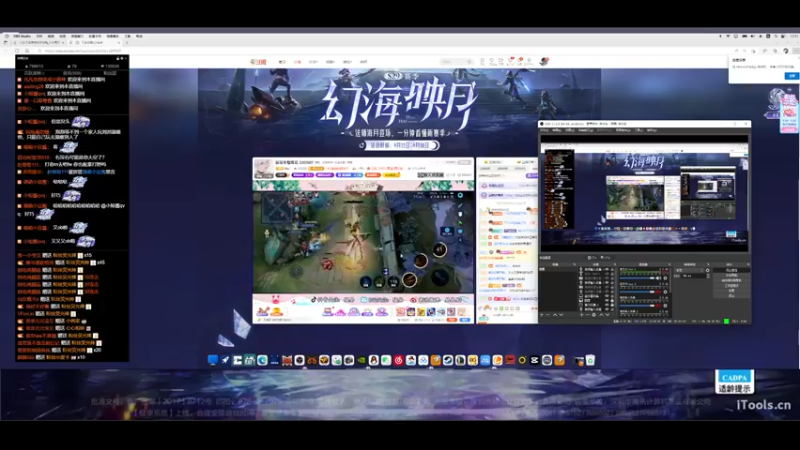Click second OBS mixer channel volume slider
Image resolution: width=800 pixels, height=450 pixels.
(x=637, y=292)
